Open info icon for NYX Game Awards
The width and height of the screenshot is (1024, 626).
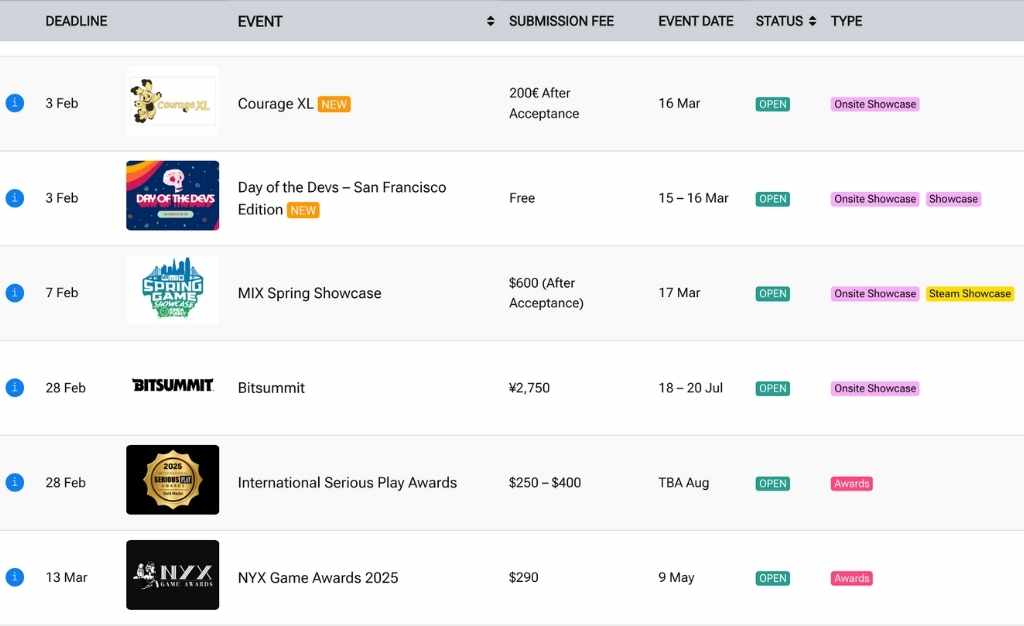(15, 577)
